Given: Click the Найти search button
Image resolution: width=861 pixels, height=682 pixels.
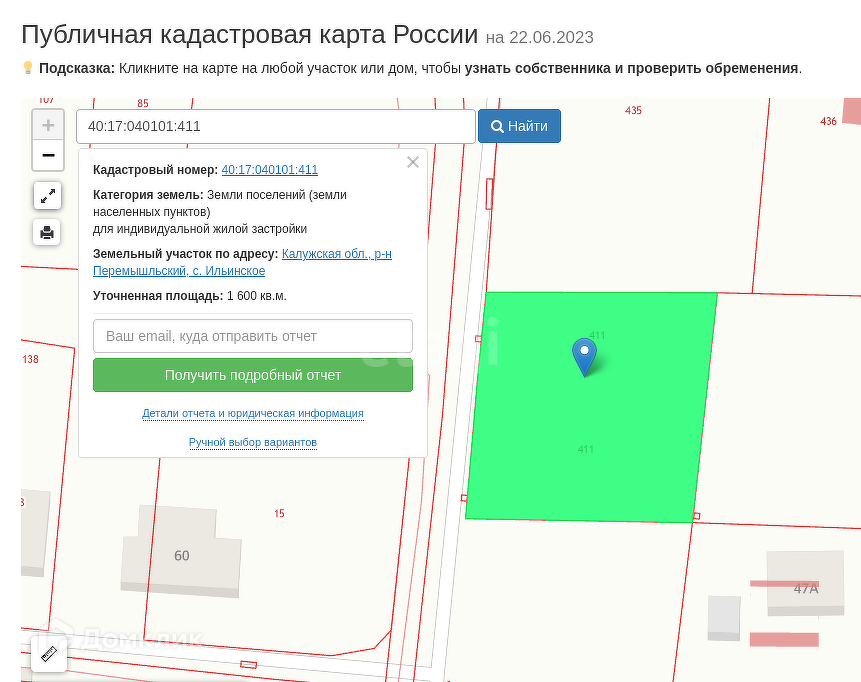Looking at the screenshot, I should 519,126.
